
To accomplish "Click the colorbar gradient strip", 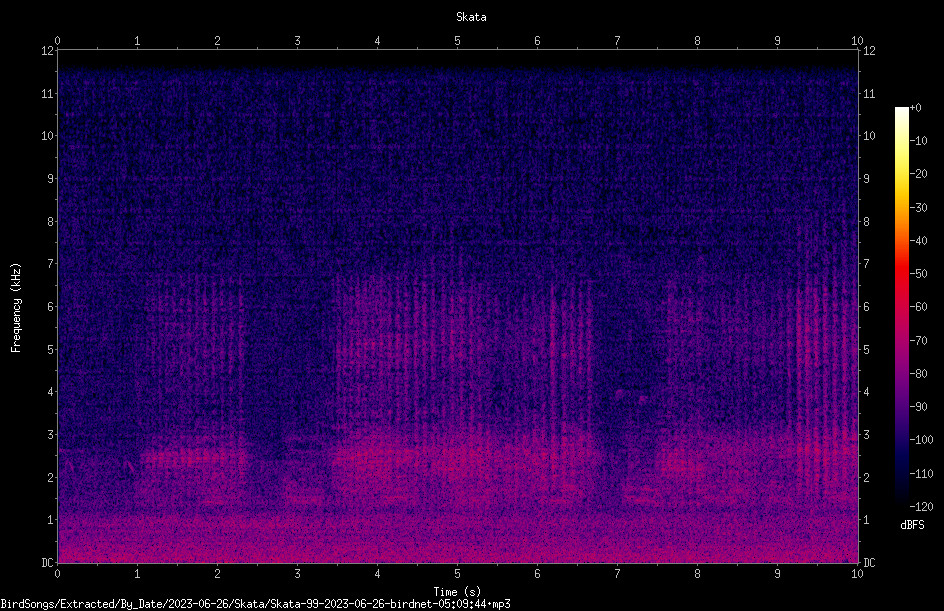I will [901, 307].
